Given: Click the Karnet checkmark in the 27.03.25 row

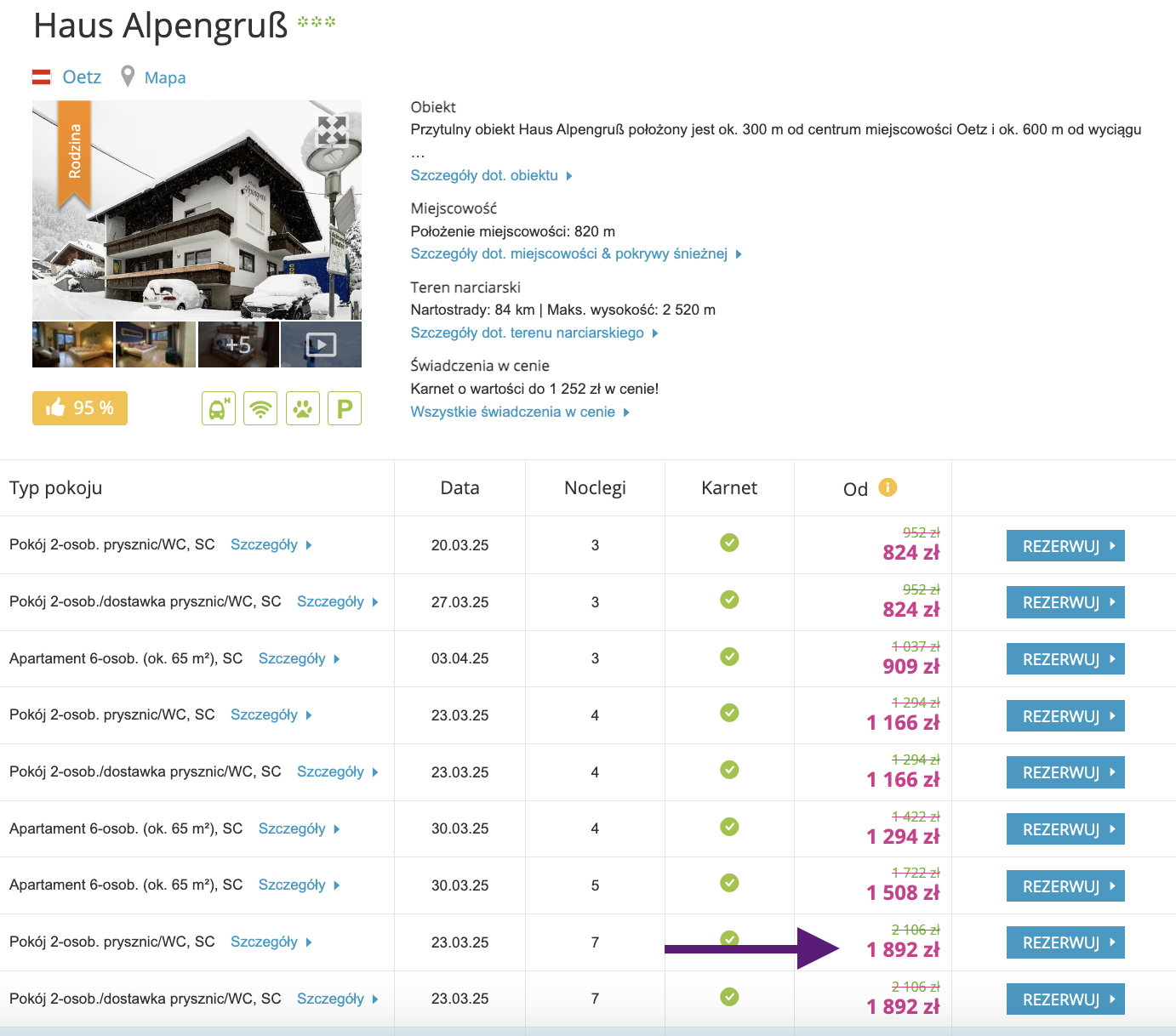Looking at the screenshot, I should pos(729,600).
